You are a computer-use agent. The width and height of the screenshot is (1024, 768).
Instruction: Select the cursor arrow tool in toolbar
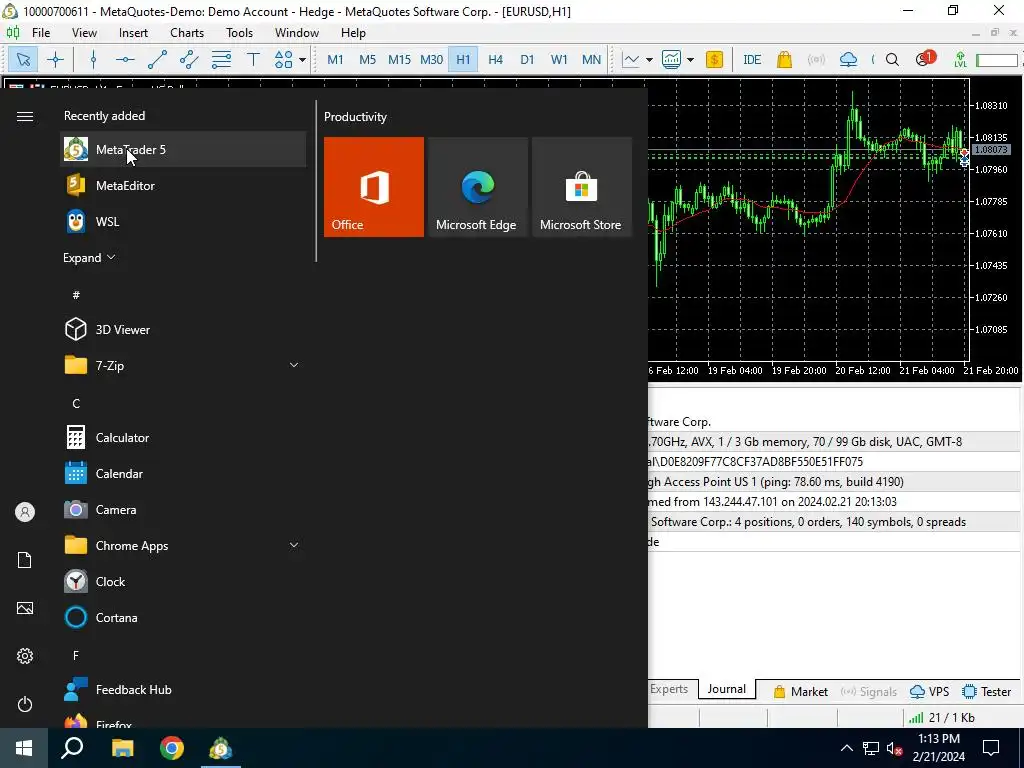(x=24, y=59)
